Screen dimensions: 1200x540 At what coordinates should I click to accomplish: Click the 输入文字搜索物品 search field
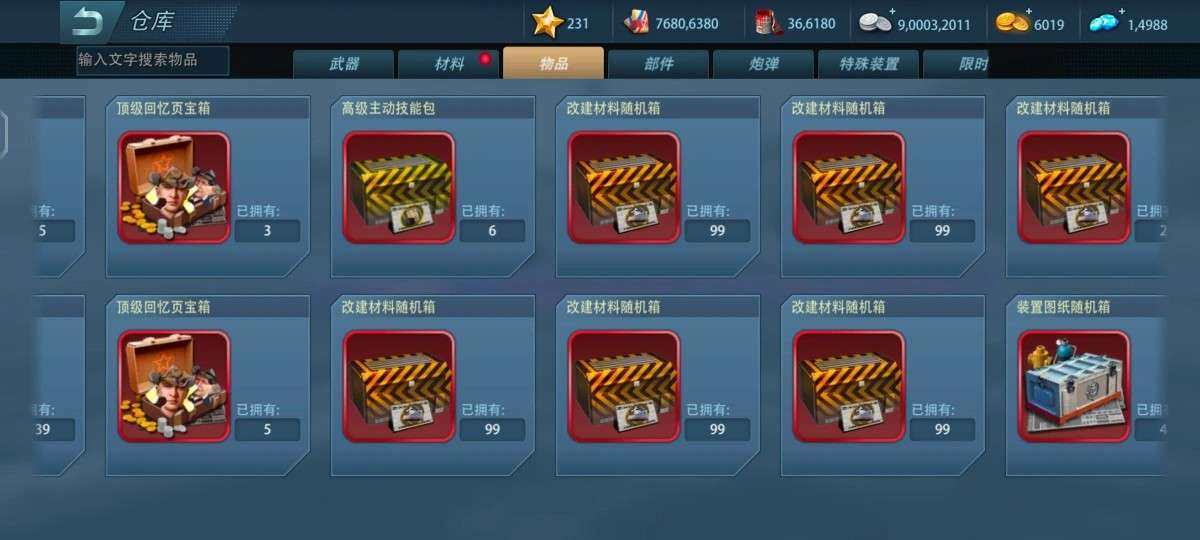tap(153, 60)
